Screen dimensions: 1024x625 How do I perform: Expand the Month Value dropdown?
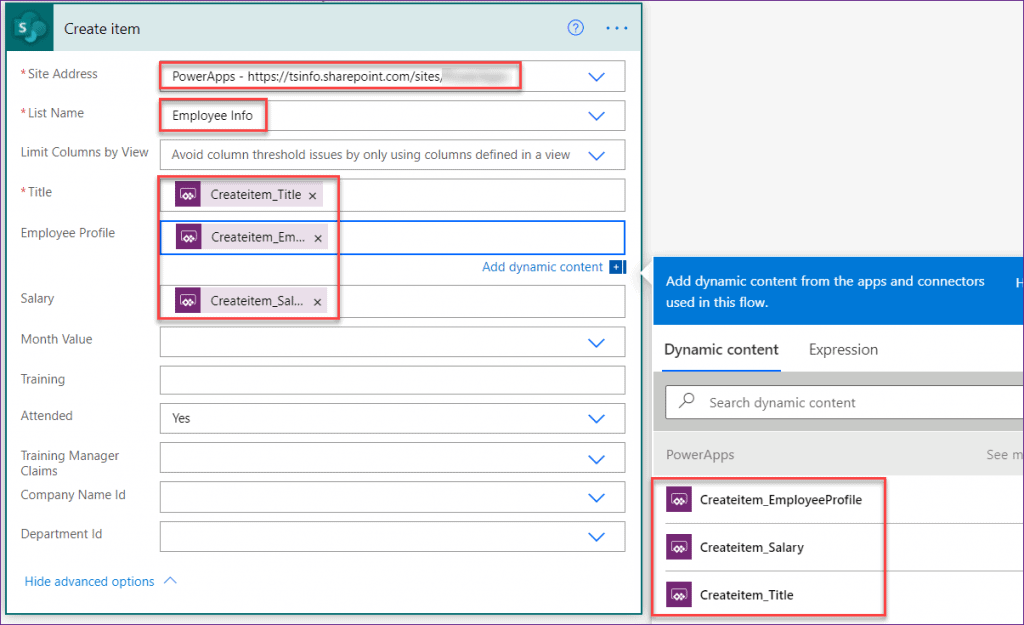coord(596,343)
